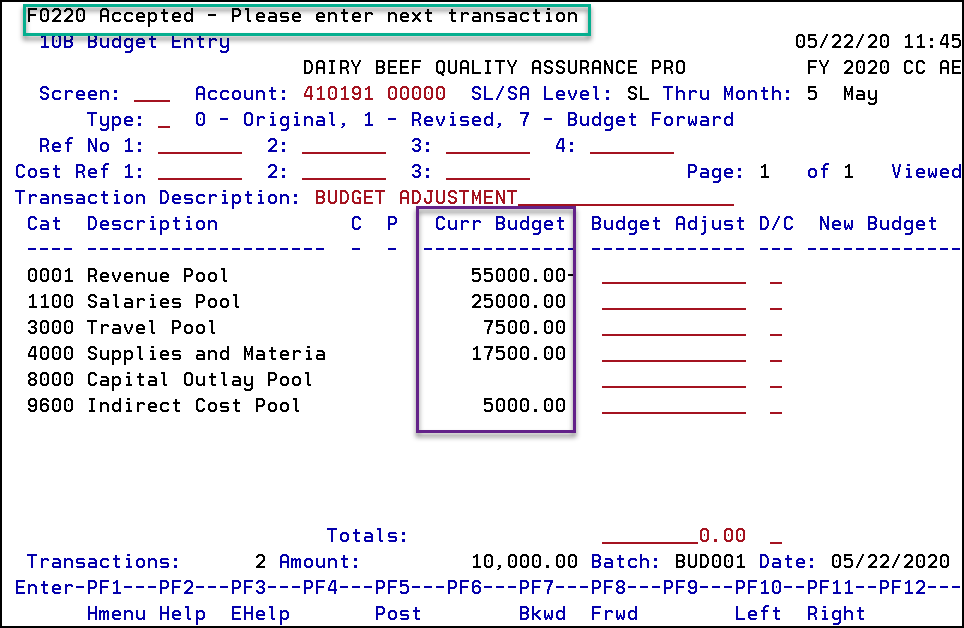
Task: Click the Type entry field
Action: [x=164, y=121]
